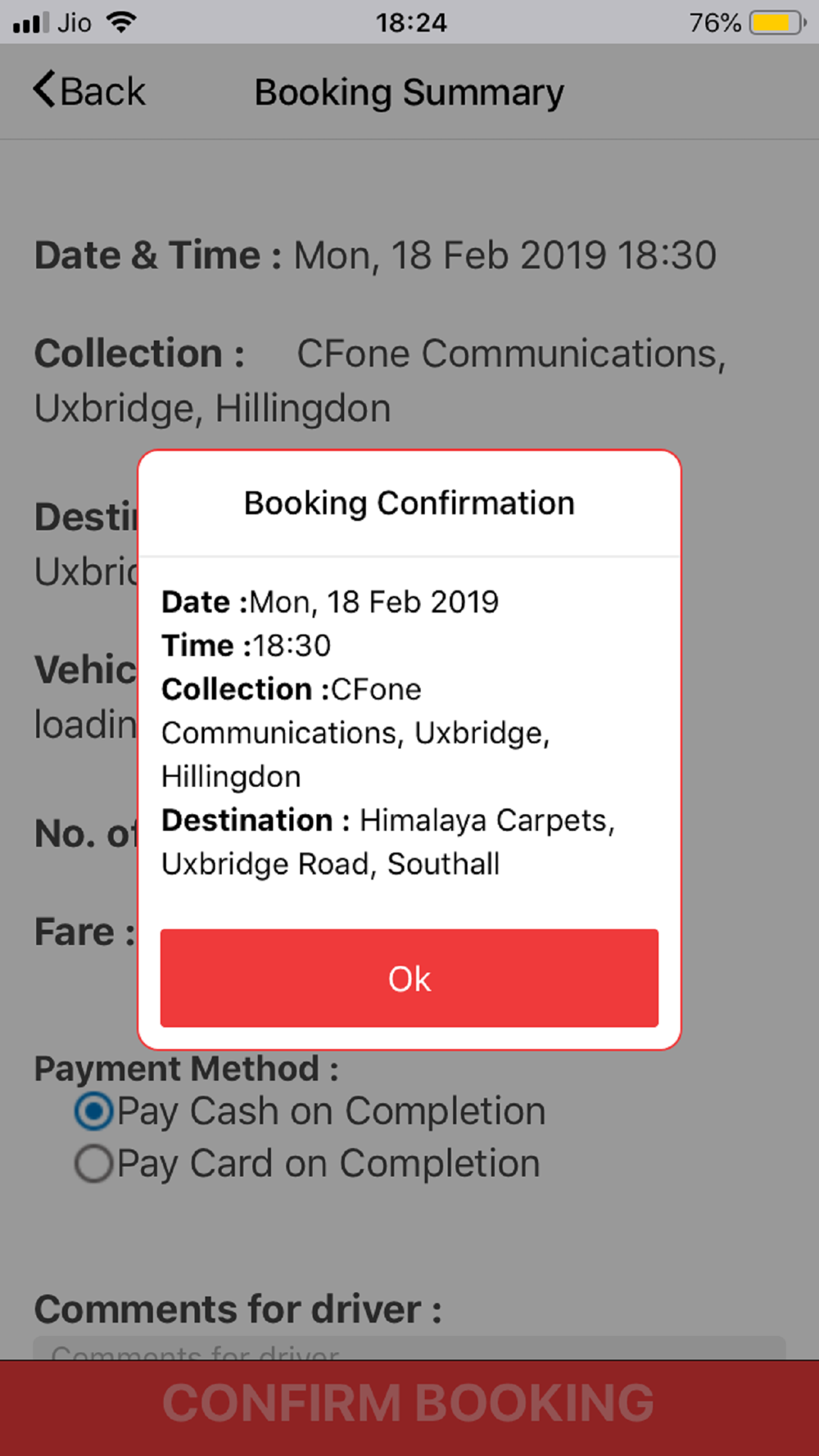Screen dimensions: 819x1456
Task: Tap the Wi-Fi status icon
Action: 121,22
